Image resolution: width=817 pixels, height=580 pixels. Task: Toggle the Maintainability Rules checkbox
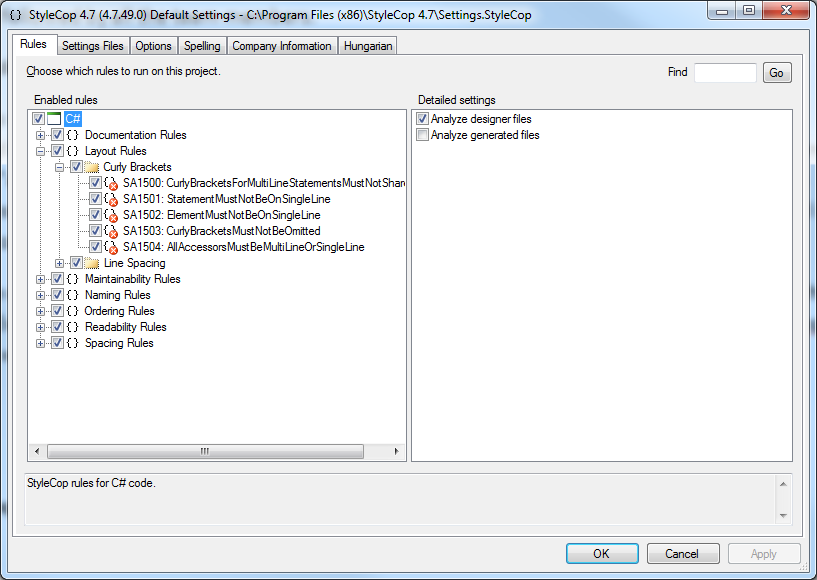(x=57, y=279)
